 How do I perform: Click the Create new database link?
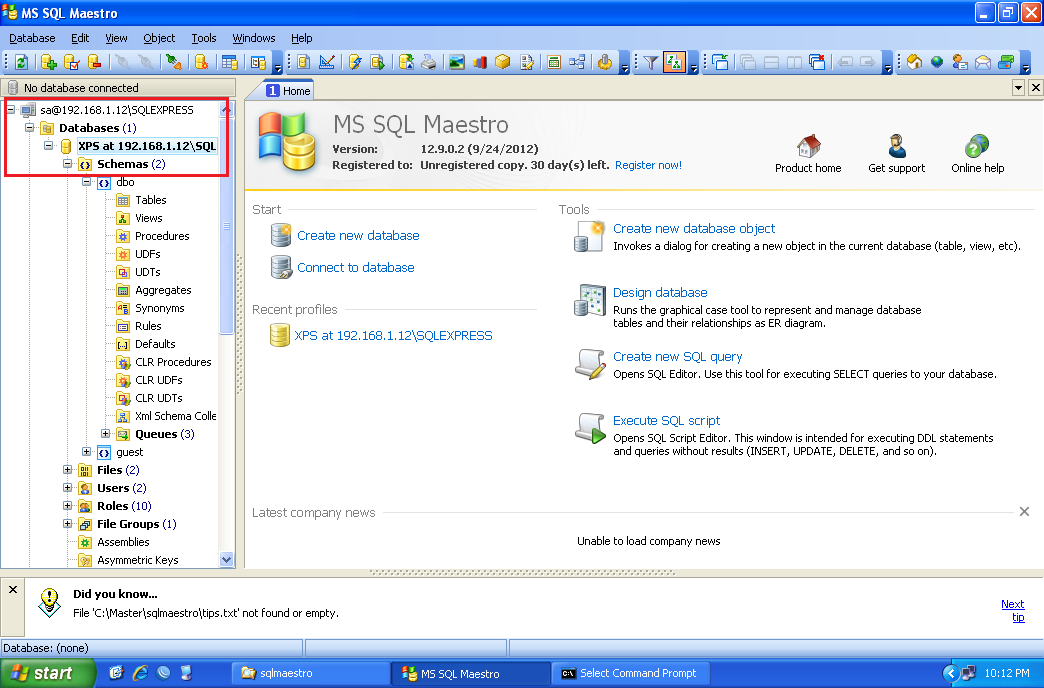[x=358, y=235]
